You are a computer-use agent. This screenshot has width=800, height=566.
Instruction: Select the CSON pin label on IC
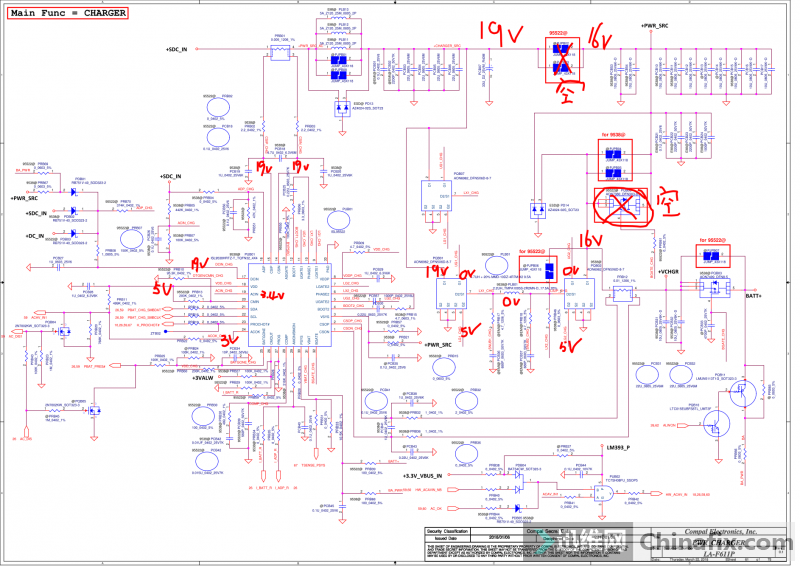[x=324, y=332]
